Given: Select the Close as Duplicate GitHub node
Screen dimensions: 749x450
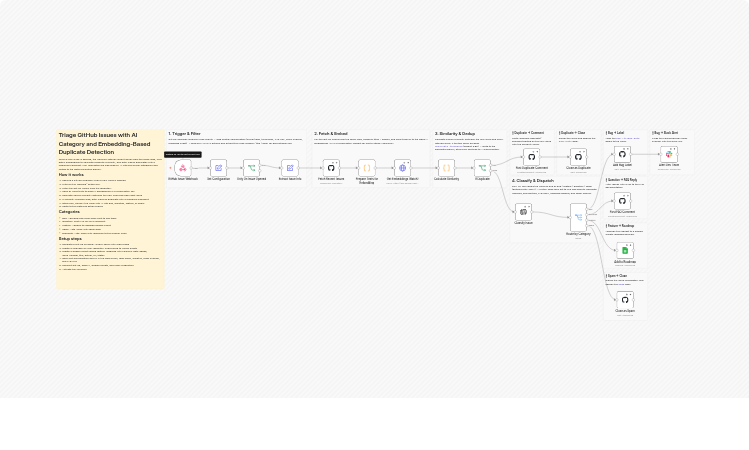Looking at the screenshot, I should (578, 157).
